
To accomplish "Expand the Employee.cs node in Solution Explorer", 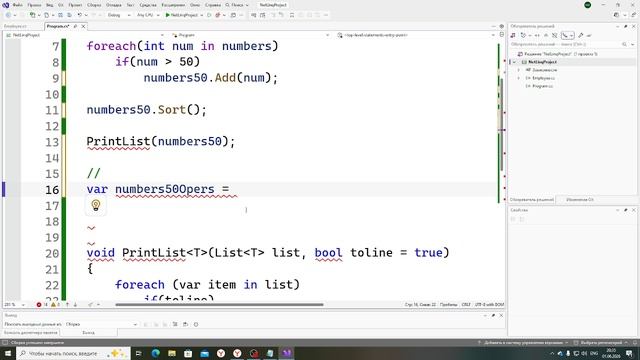I will pos(519,78).
